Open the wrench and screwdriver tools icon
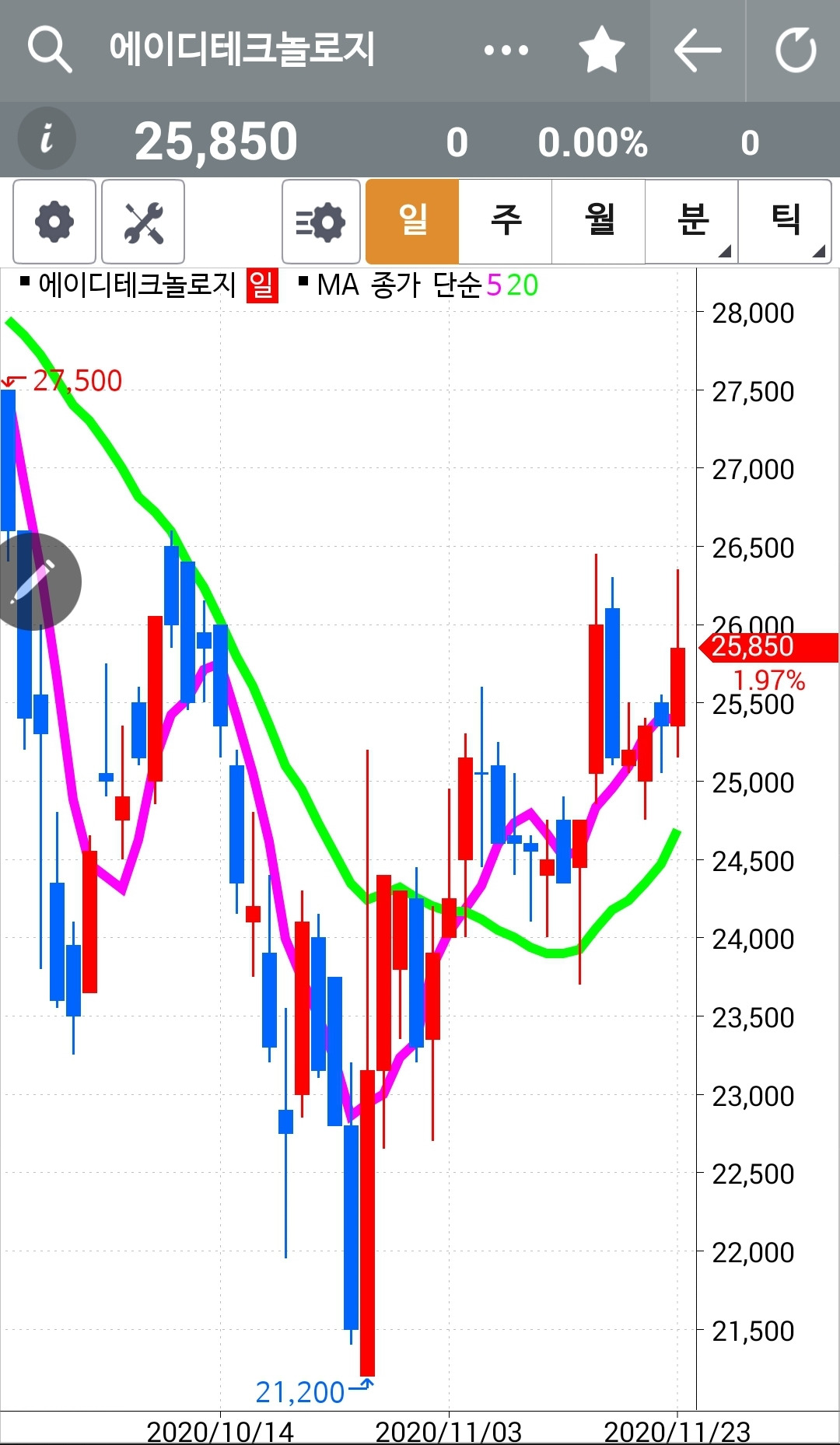 click(143, 222)
